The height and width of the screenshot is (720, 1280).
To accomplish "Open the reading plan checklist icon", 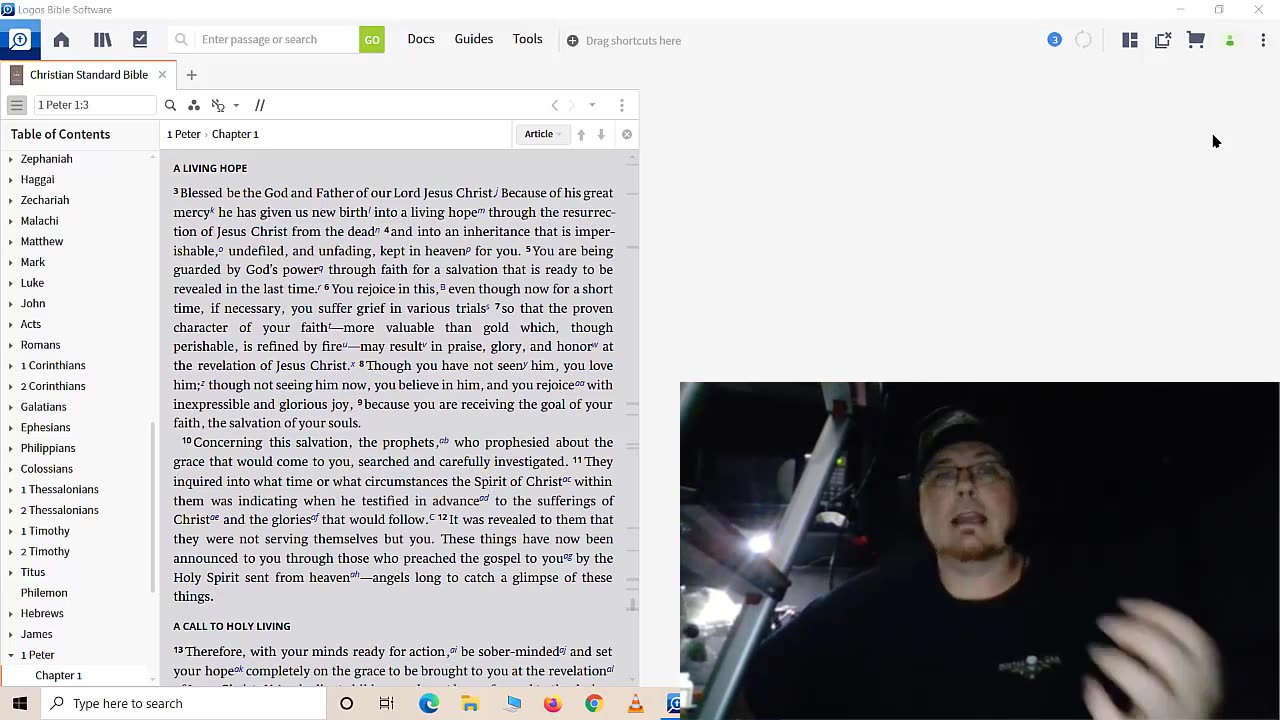I will (140, 40).
